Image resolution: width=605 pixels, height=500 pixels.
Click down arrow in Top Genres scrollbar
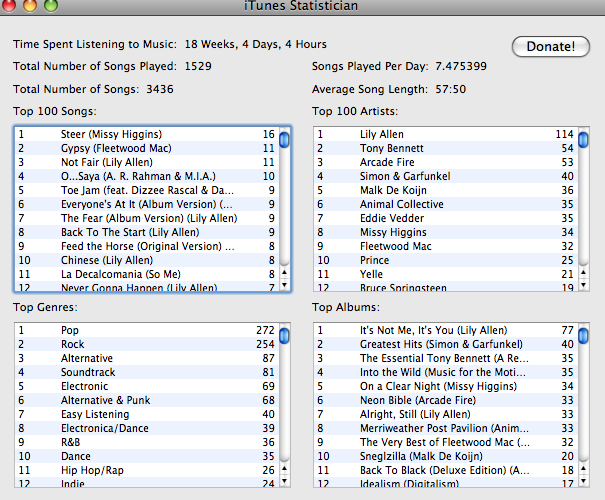click(x=284, y=481)
